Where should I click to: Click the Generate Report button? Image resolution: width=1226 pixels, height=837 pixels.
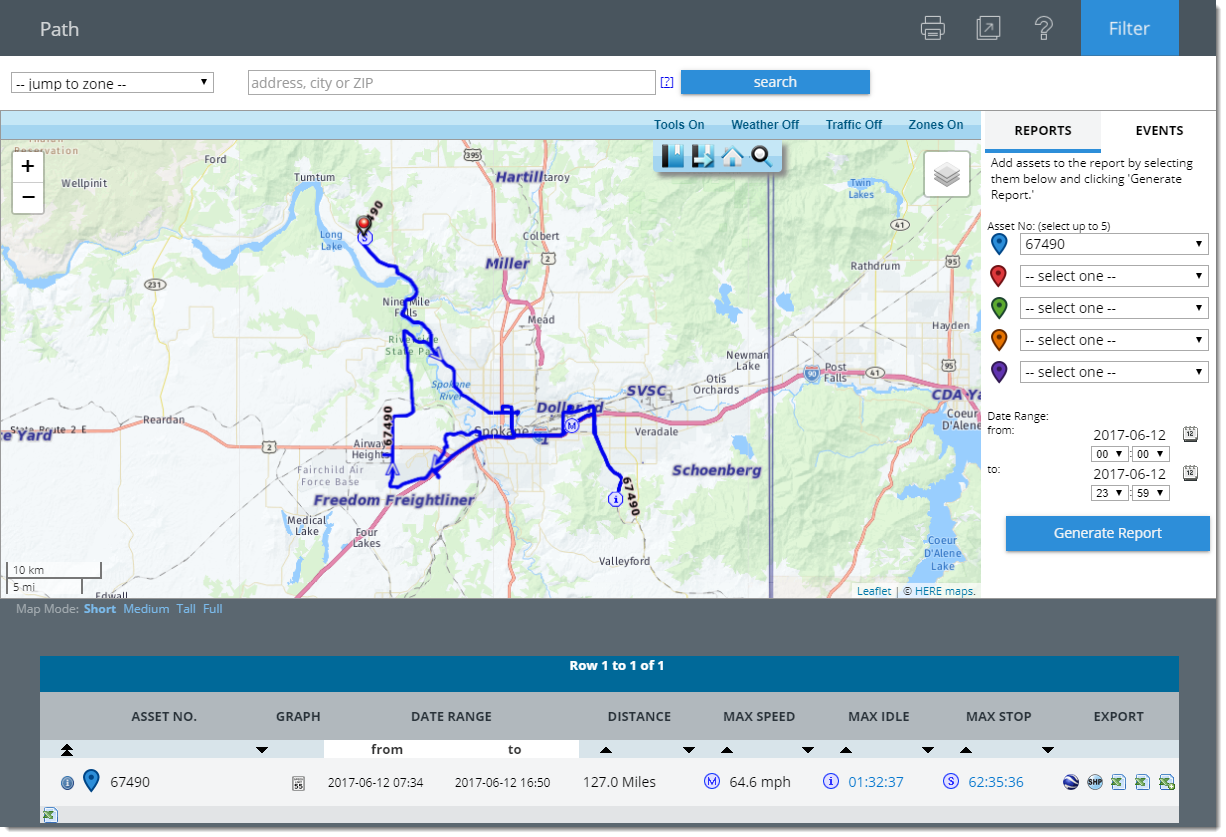click(x=1107, y=533)
